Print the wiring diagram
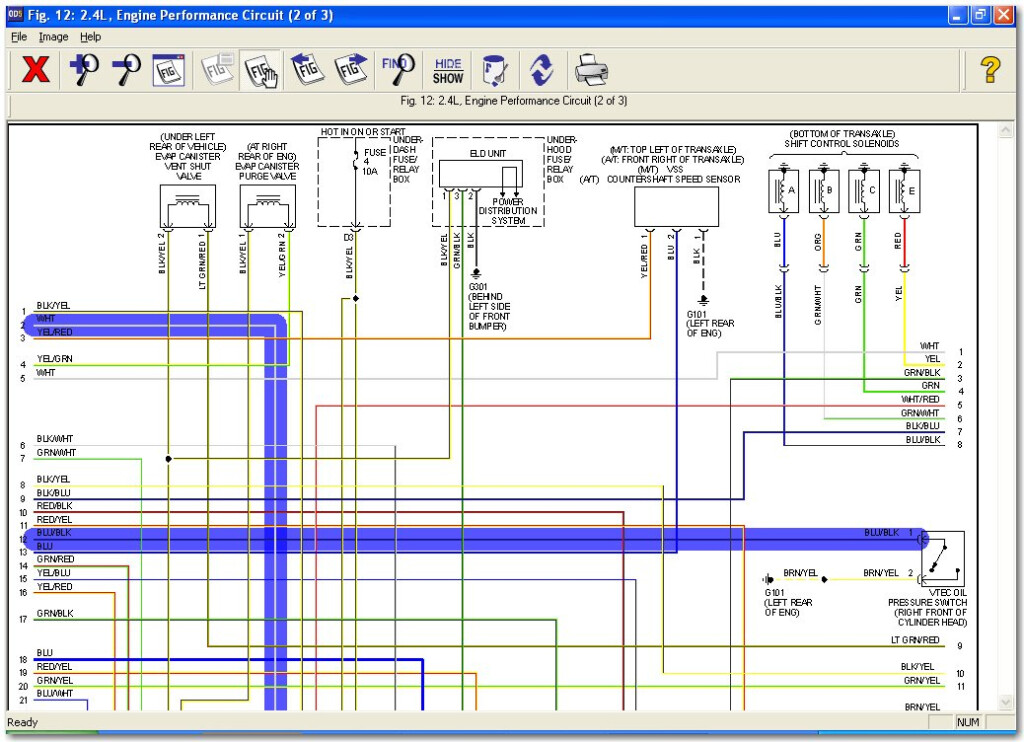The height and width of the screenshot is (742, 1024). pos(592,70)
